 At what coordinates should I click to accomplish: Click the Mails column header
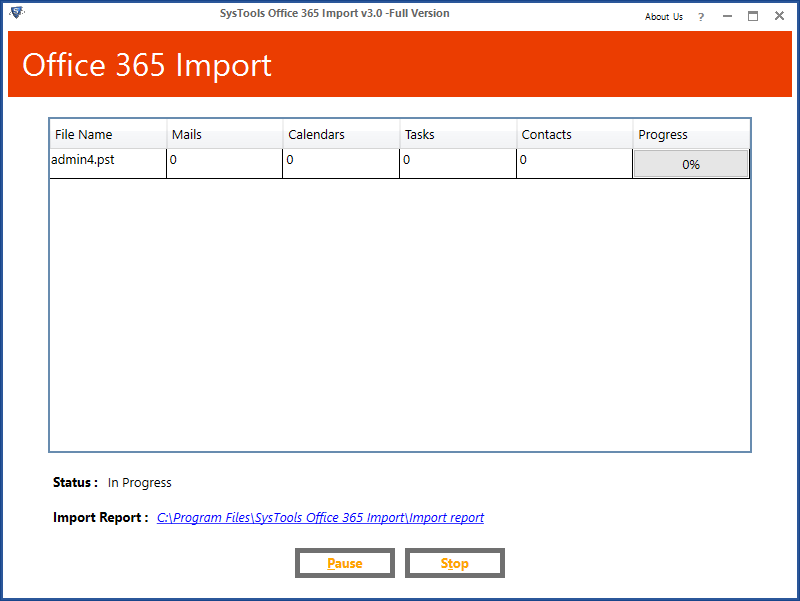point(224,134)
